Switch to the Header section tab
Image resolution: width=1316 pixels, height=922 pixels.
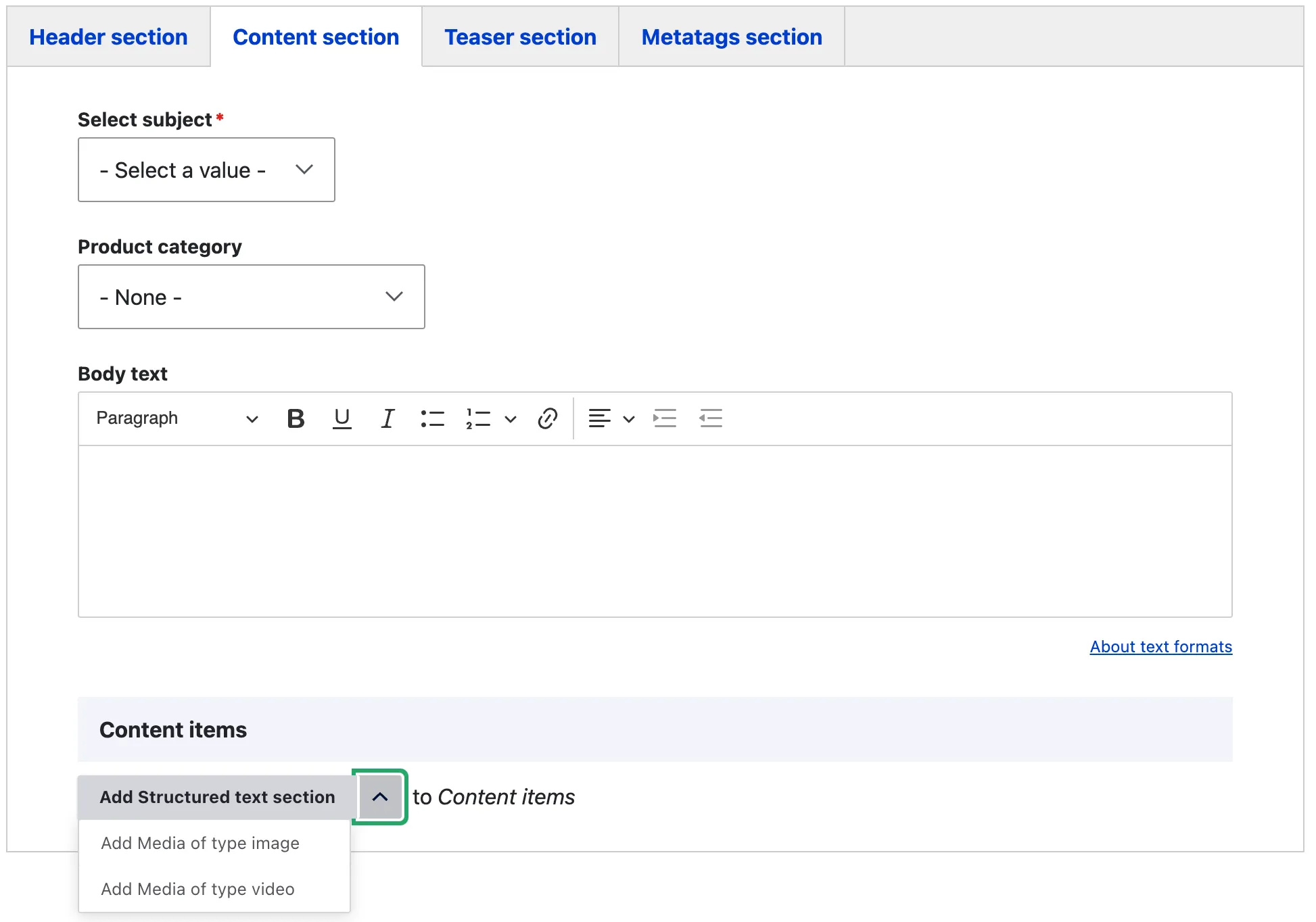click(108, 37)
